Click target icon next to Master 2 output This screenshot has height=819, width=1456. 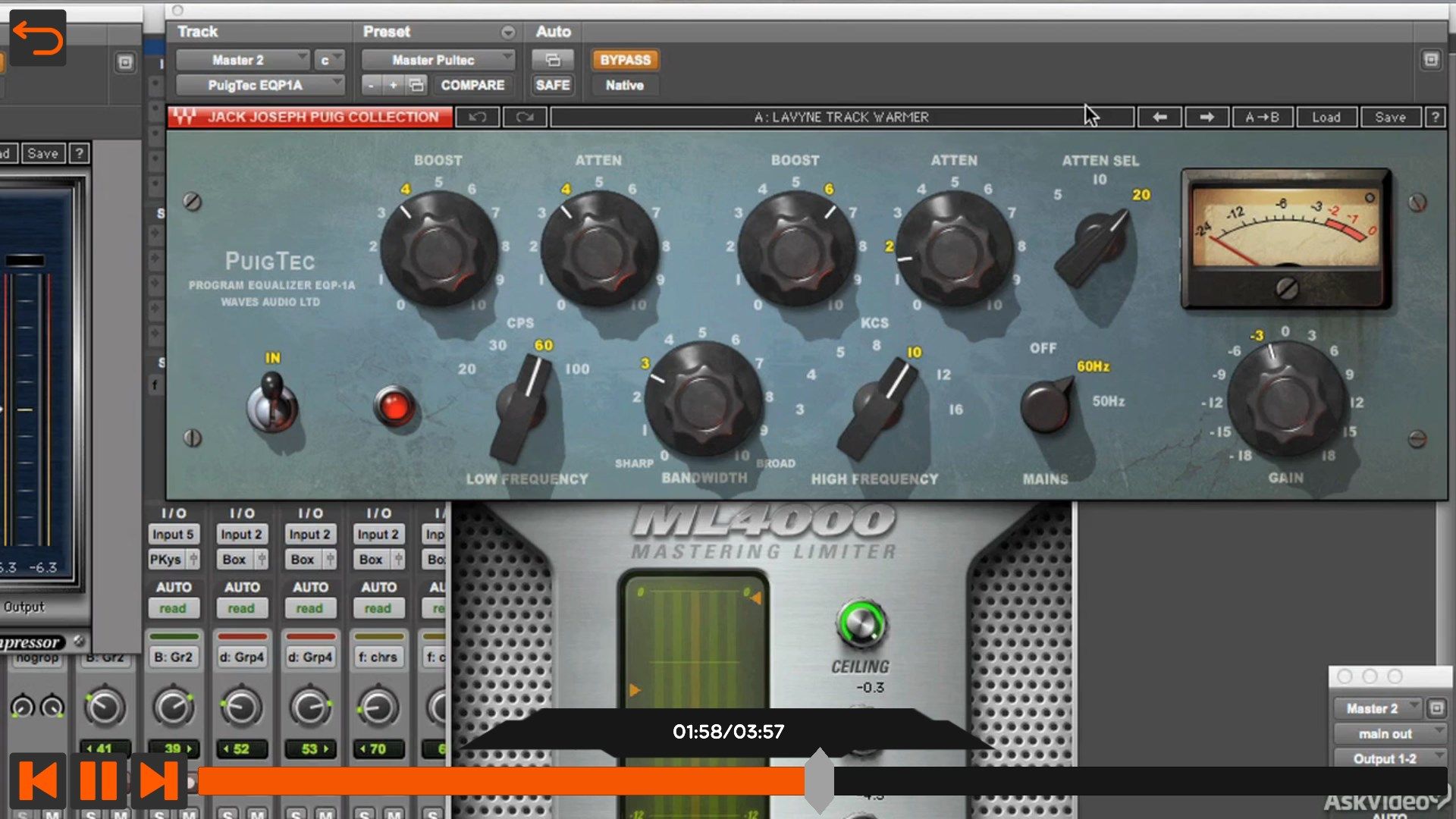pyautogui.click(x=1436, y=708)
